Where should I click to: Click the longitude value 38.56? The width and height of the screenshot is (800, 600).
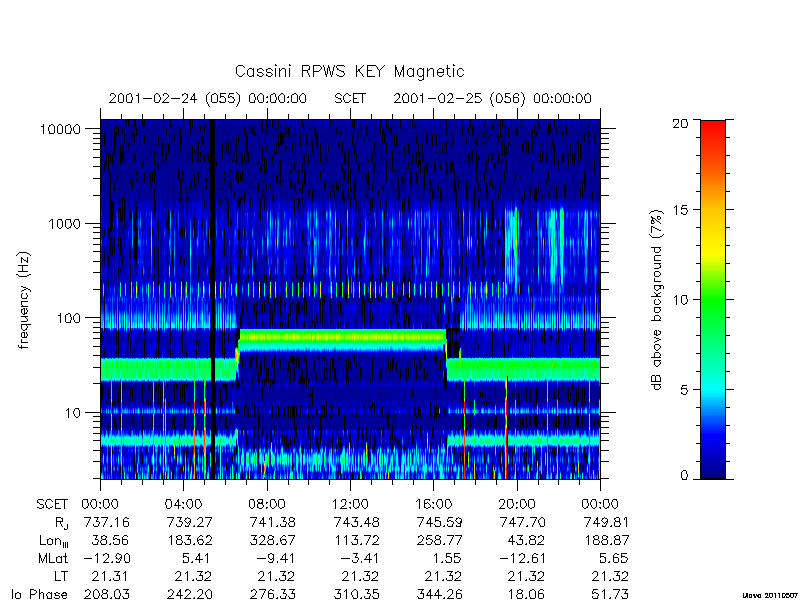110,540
